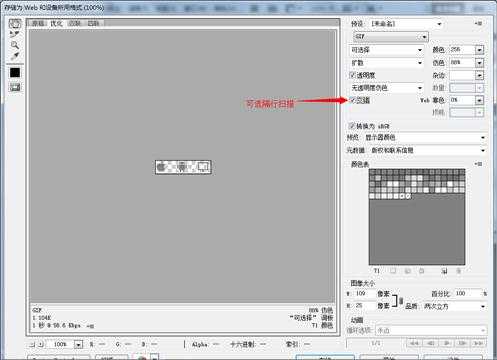Switch to the 原稿 (Original) tab
The height and width of the screenshot is (360, 497).
point(38,23)
